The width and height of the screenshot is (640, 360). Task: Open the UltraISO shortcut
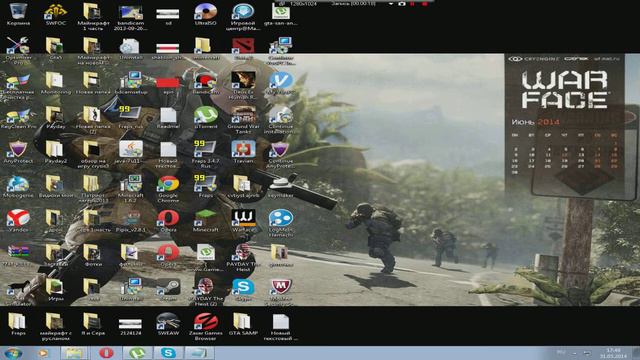click(205, 14)
